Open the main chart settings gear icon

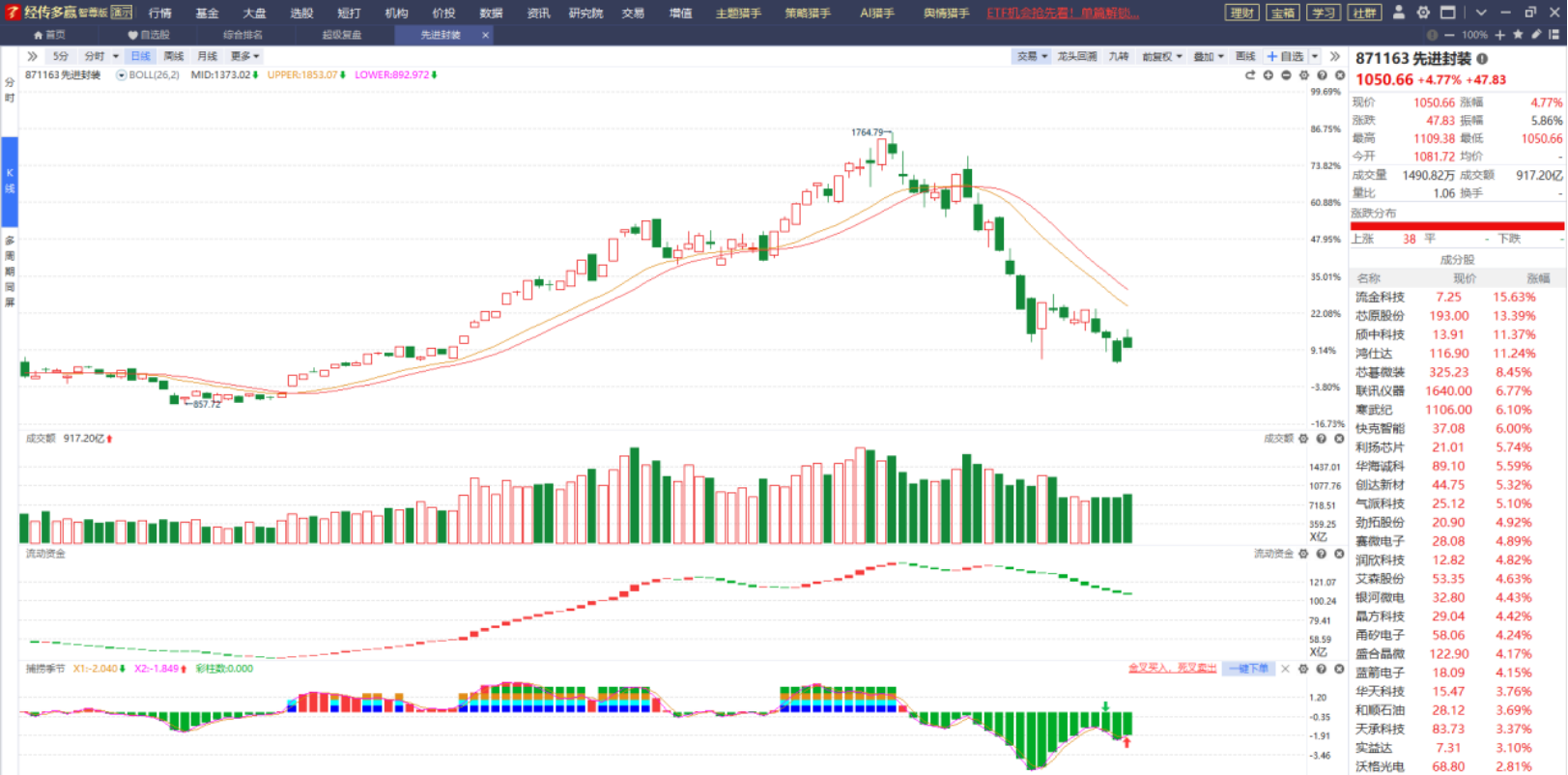coord(1304,75)
